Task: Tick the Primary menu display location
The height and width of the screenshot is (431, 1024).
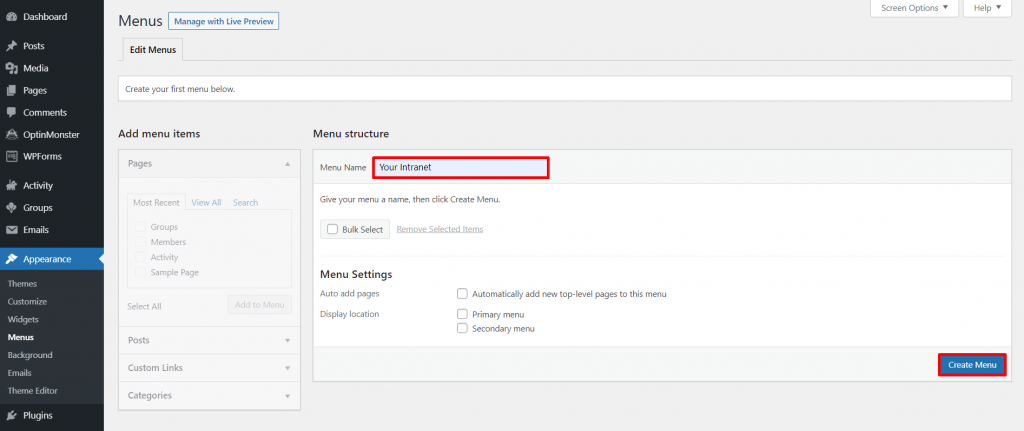Action: coord(462,314)
